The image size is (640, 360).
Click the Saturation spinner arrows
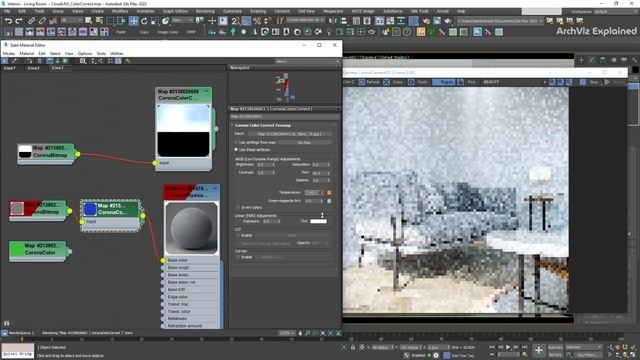pos(328,164)
